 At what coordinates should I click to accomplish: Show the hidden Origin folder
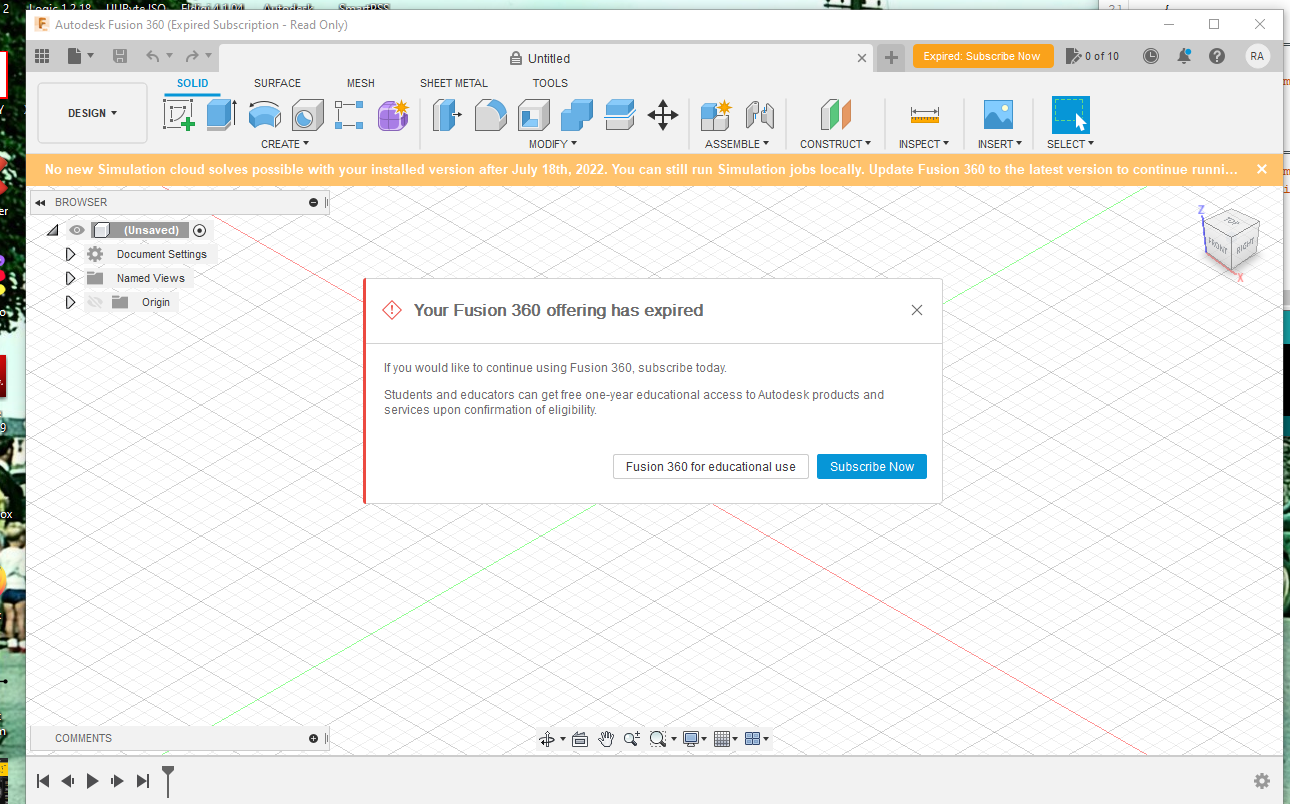click(95, 302)
